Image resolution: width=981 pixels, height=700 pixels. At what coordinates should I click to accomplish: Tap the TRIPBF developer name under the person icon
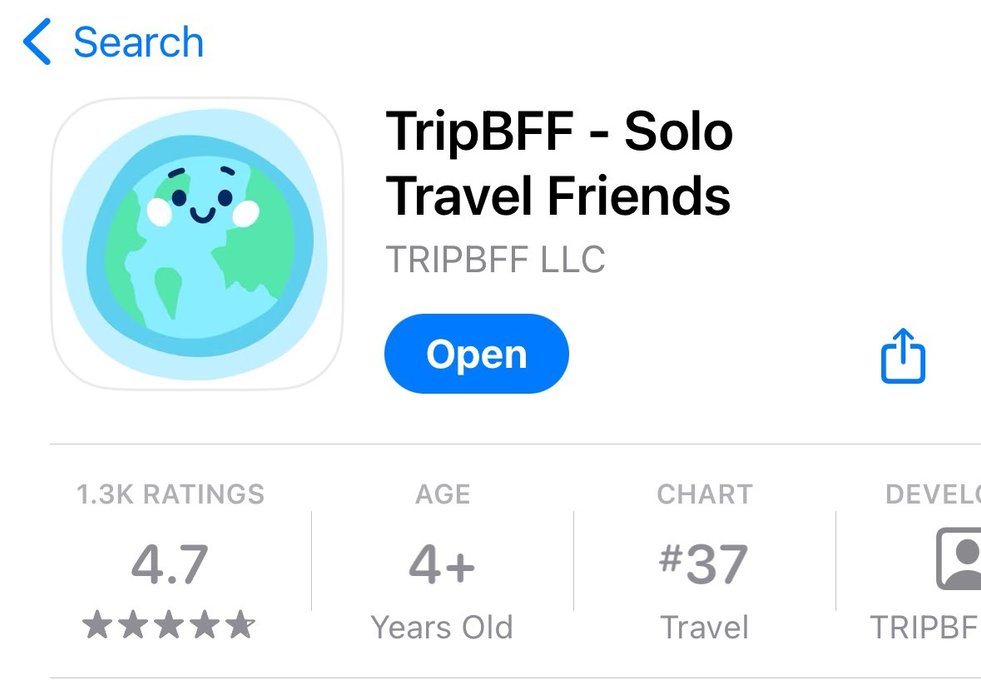pos(925,627)
